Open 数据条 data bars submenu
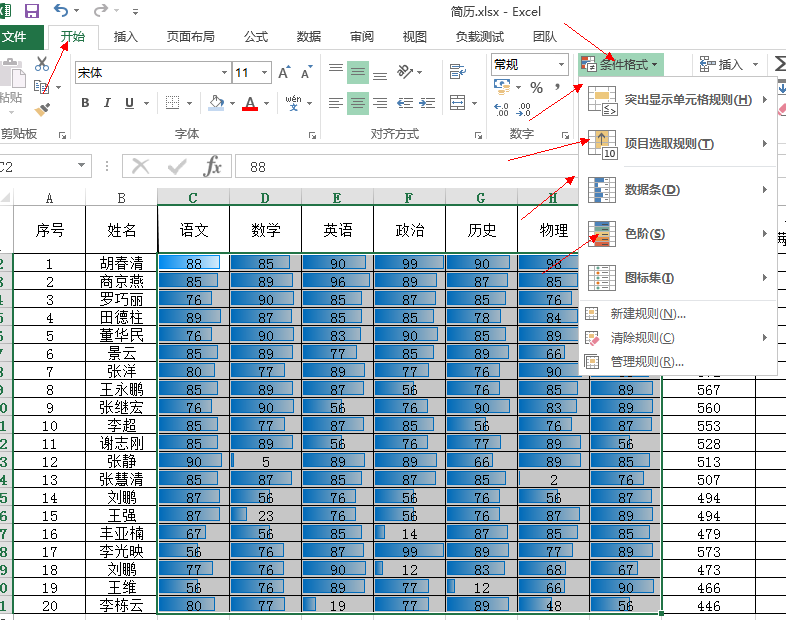 (677, 190)
